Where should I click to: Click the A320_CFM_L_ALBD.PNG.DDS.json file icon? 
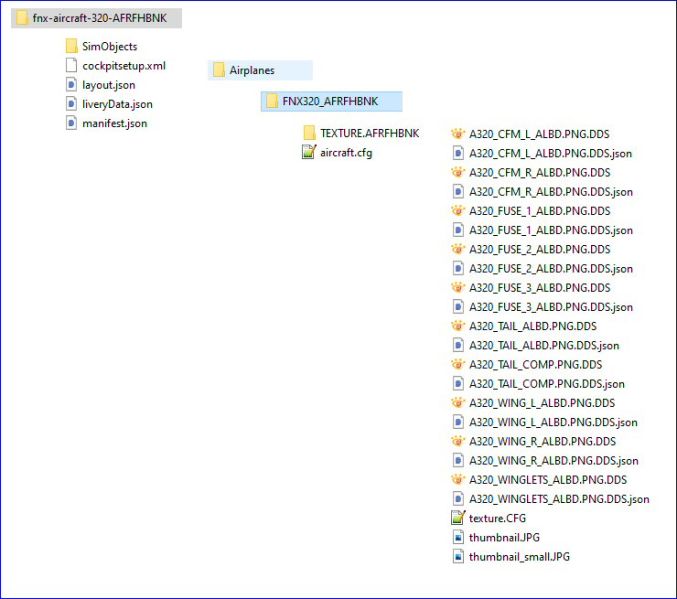coord(458,153)
